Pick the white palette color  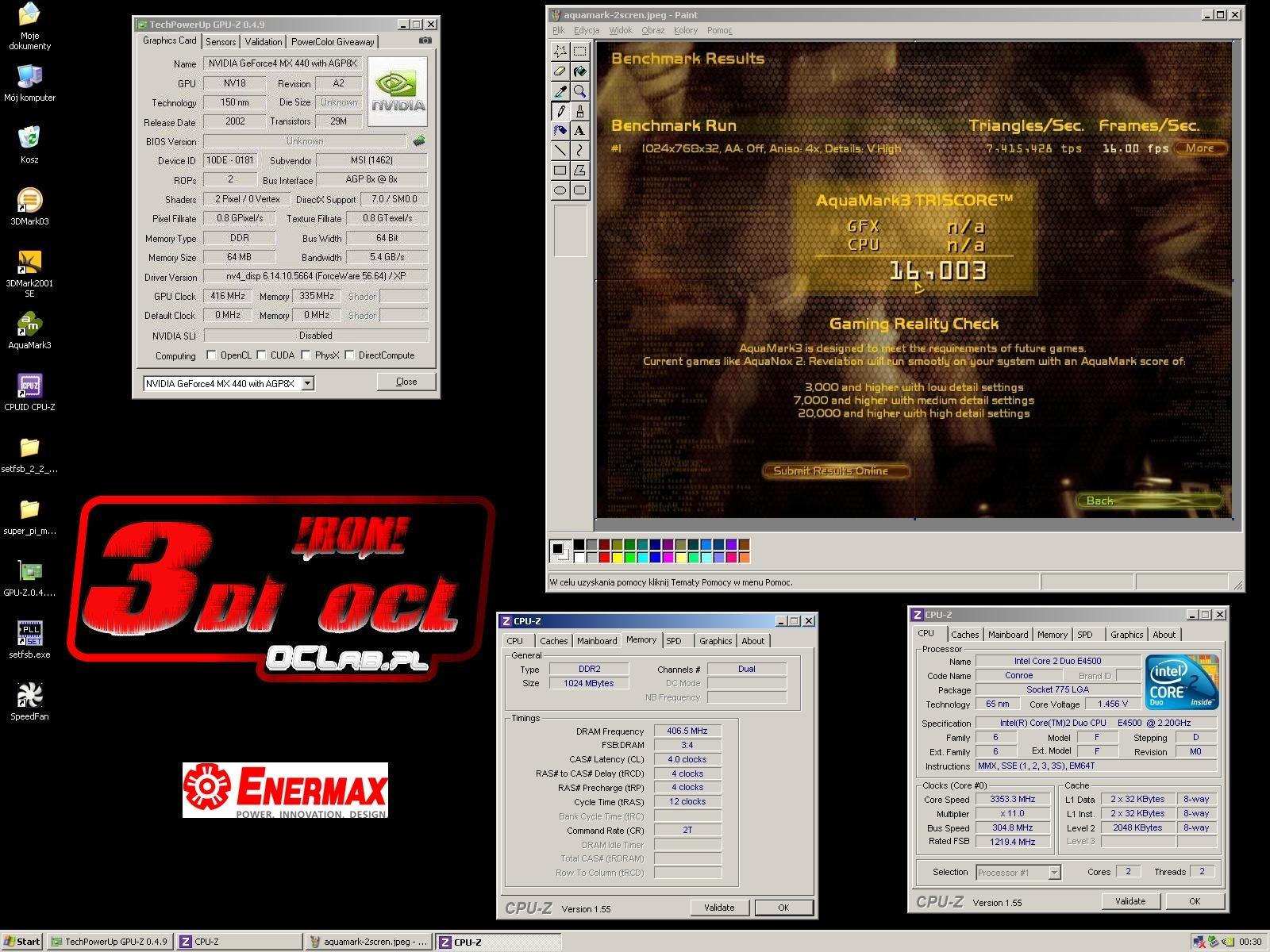[579, 558]
